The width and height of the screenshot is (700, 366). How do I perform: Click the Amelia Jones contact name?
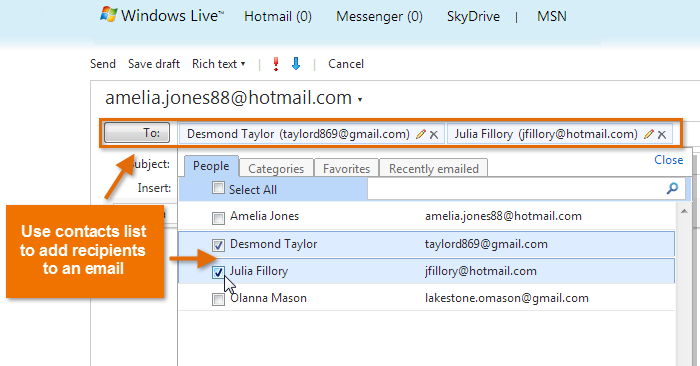pyautogui.click(x=264, y=216)
